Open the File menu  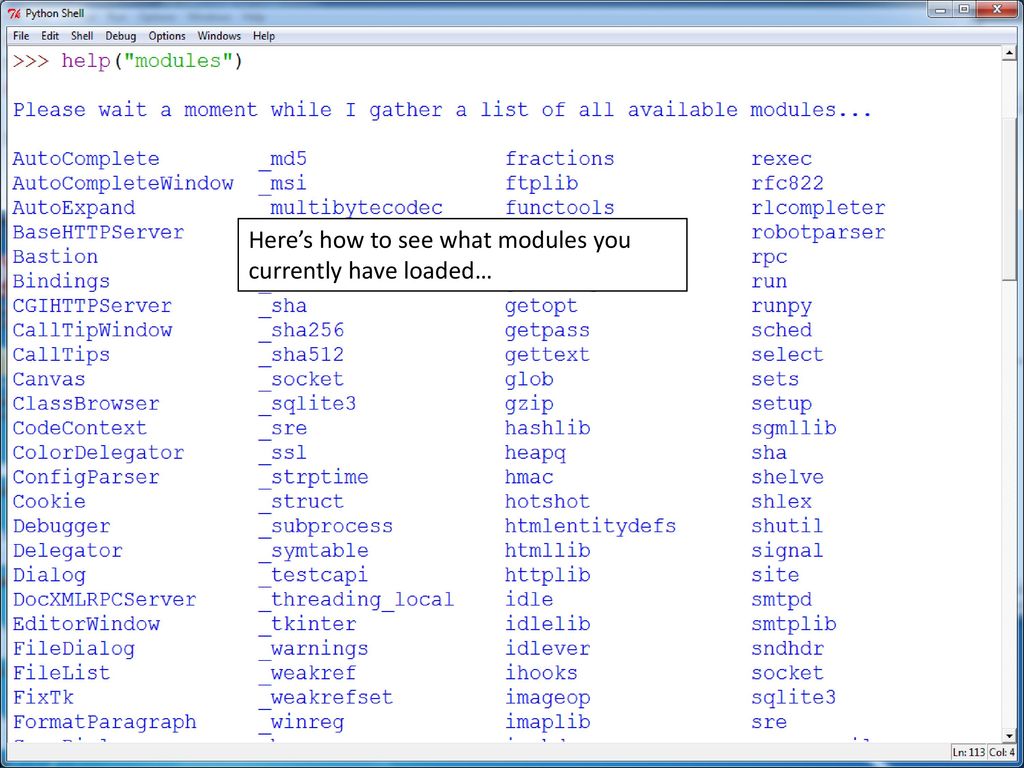[x=21, y=36]
